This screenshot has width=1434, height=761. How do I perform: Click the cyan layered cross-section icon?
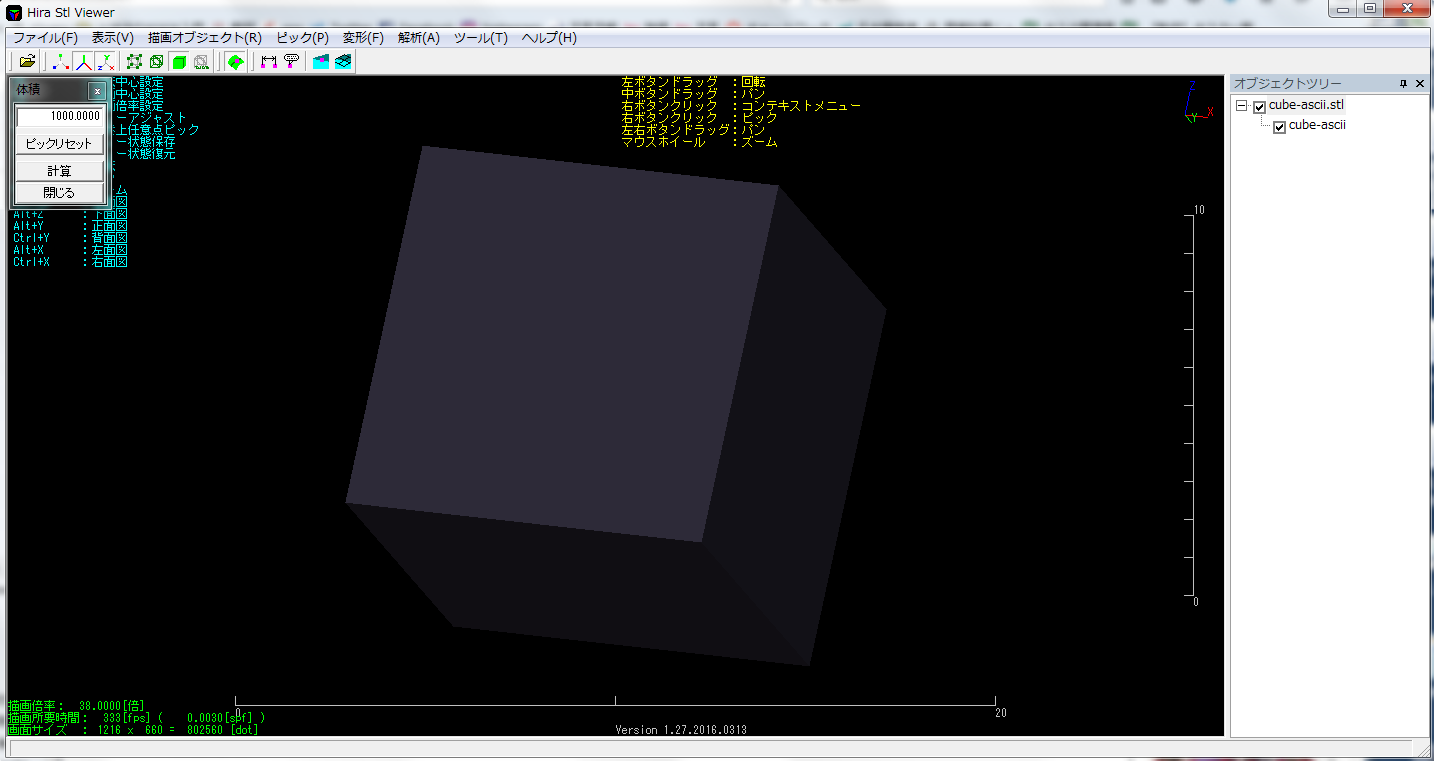343,61
